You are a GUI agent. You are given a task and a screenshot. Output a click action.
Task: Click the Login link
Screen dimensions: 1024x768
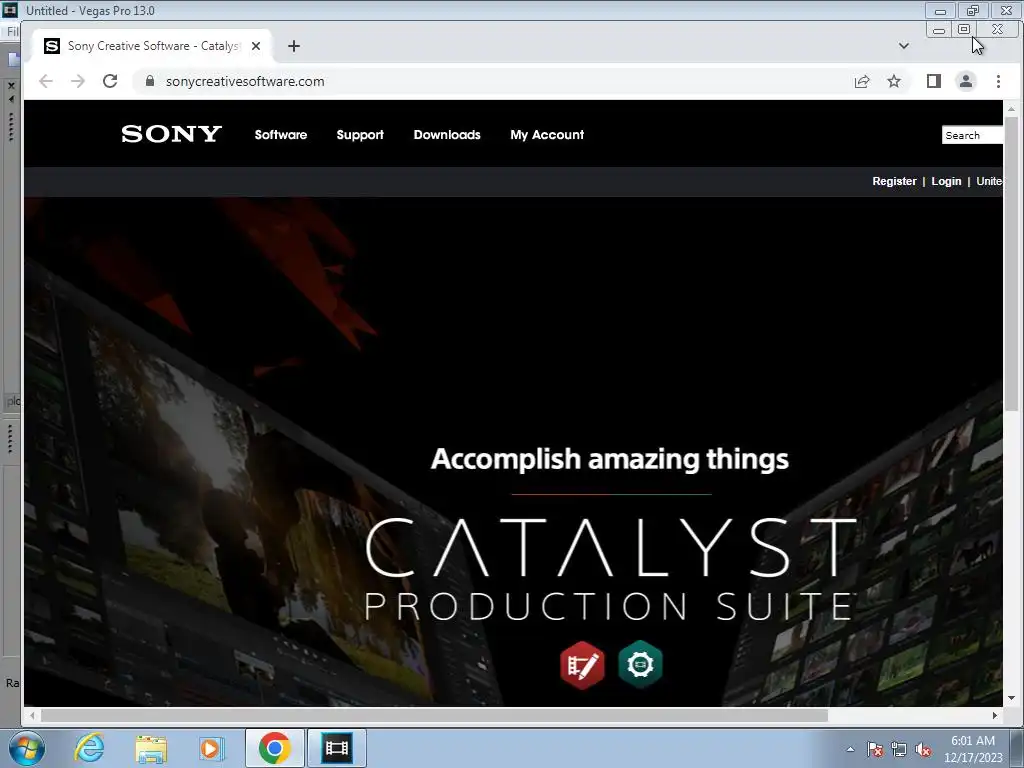click(946, 181)
